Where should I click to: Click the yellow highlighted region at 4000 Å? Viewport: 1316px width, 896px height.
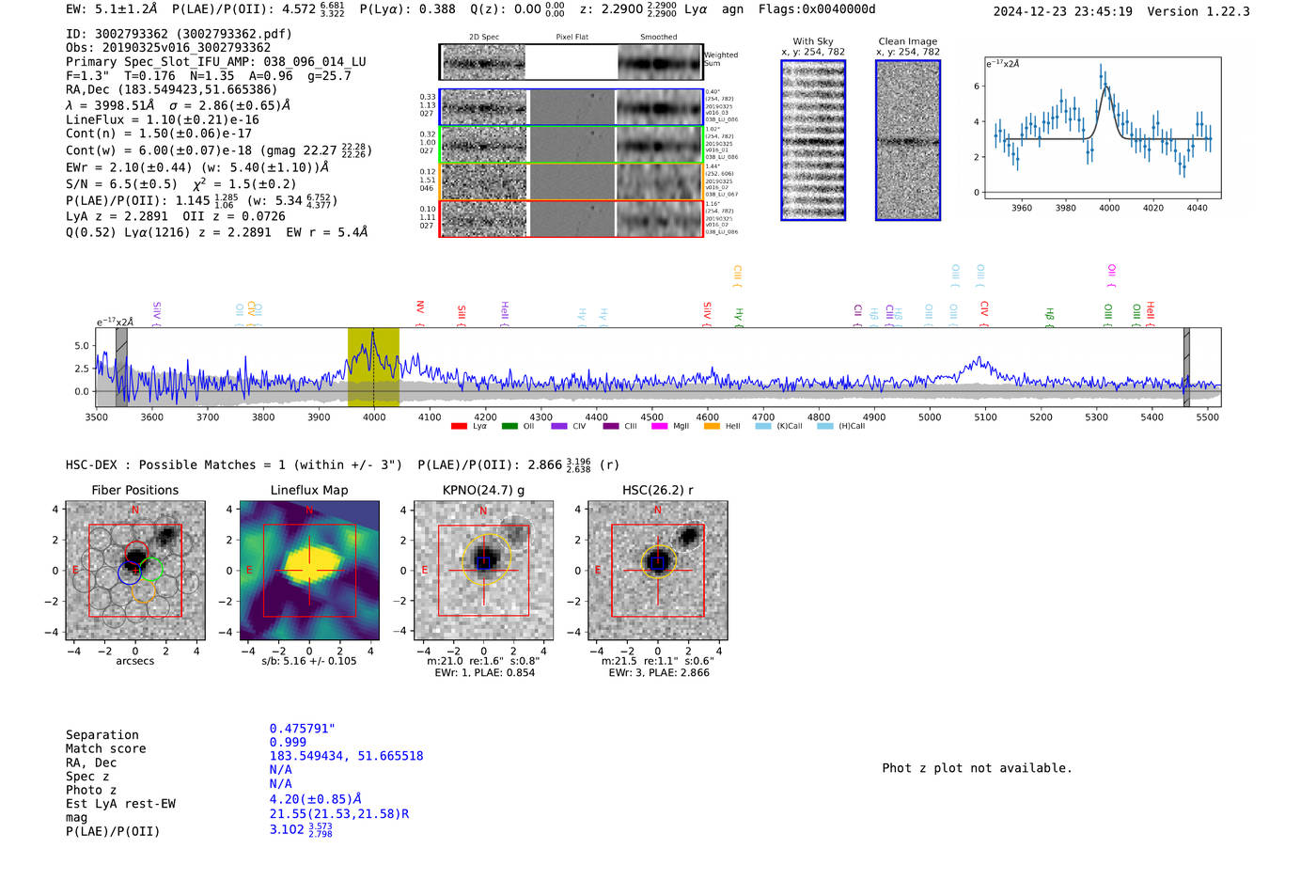coord(373,367)
